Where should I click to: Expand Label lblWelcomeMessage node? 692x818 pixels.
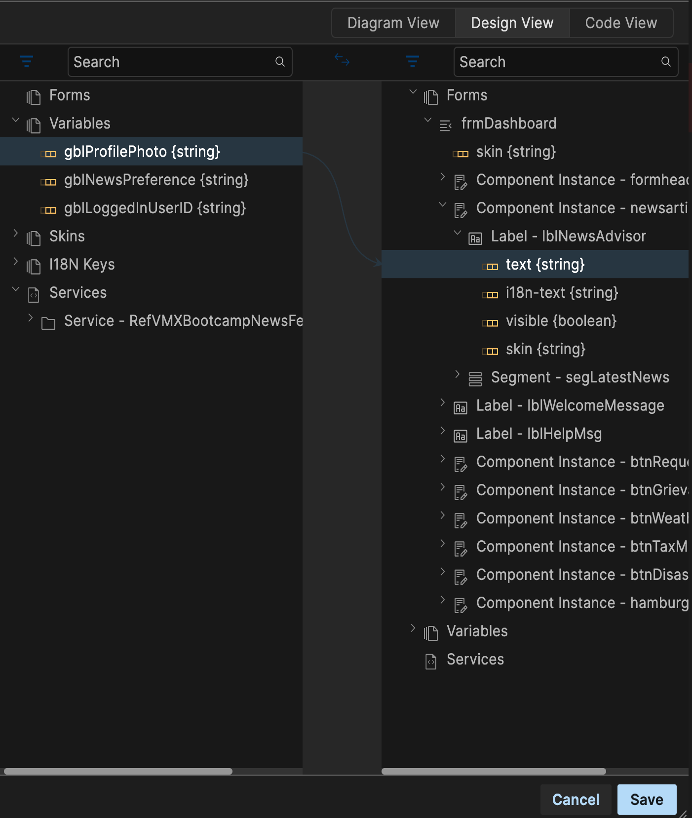[x=443, y=405]
